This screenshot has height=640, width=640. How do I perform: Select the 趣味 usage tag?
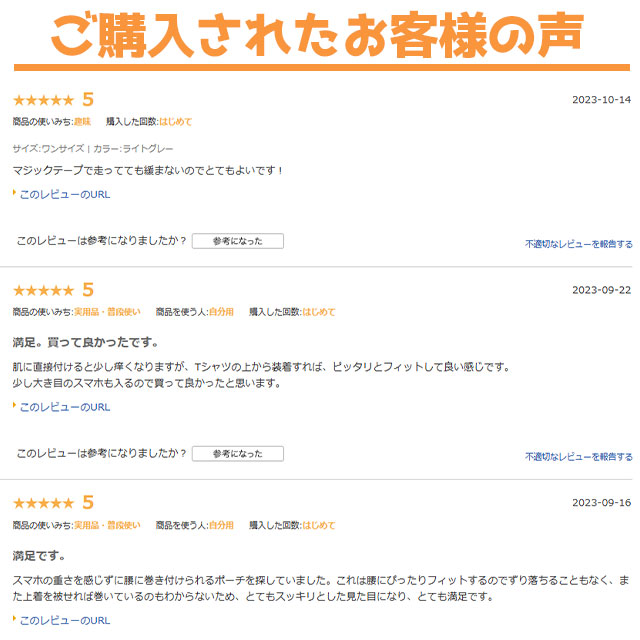pyautogui.click(x=82, y=122)
